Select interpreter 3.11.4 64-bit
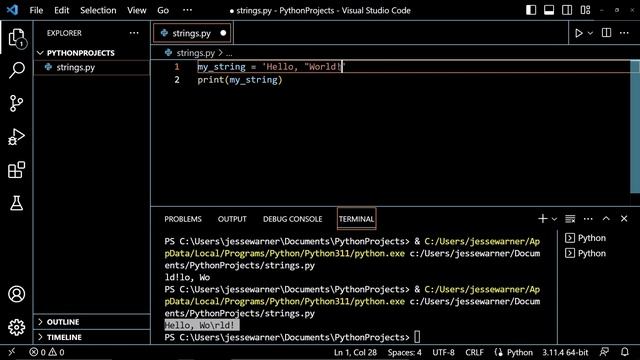 click(565, 352)
